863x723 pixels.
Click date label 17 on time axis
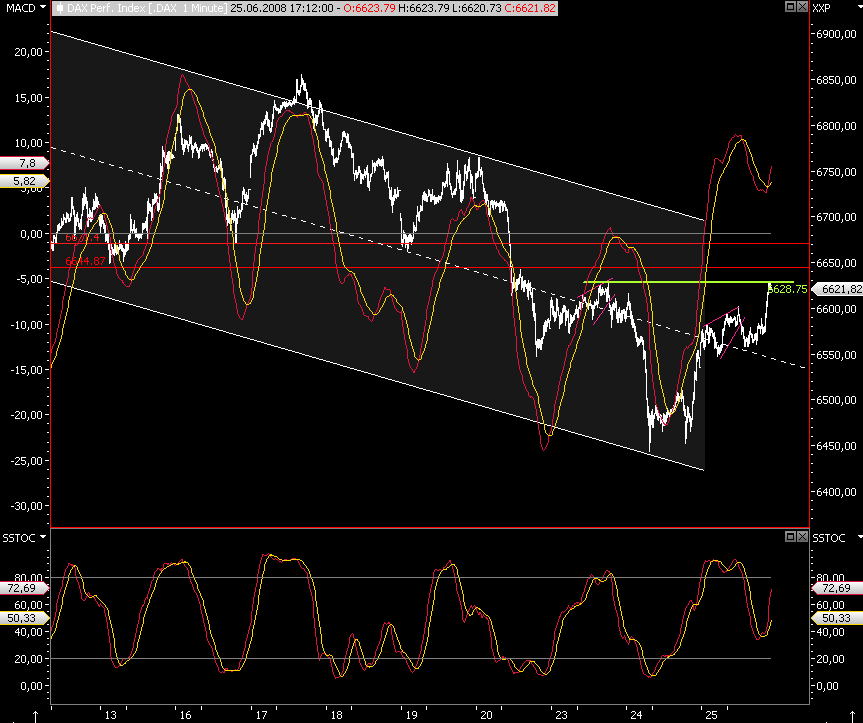[261, 715]
